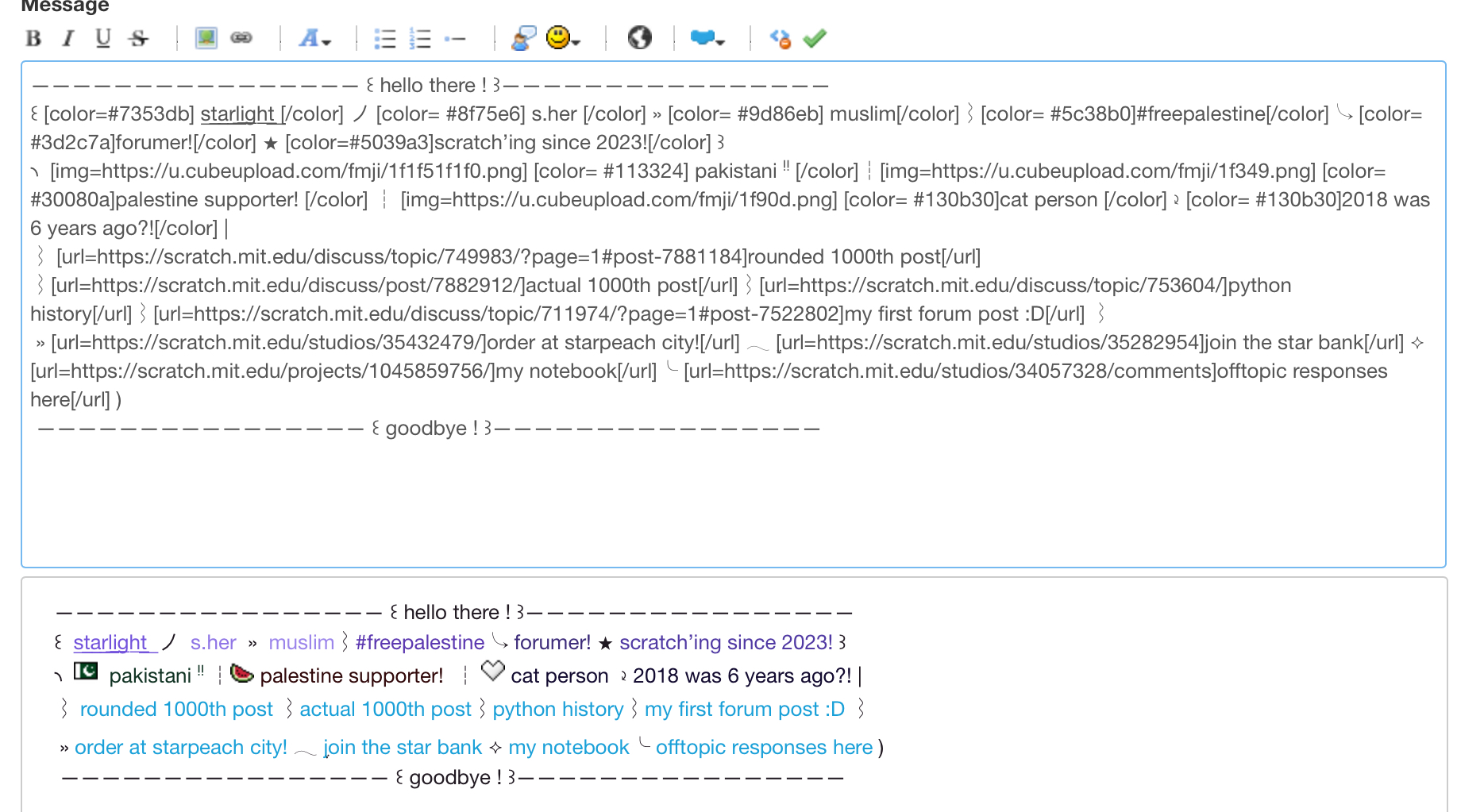This screenshot has height=812, width=1457.
Task: Insert a picture with the image icon
Action: pyautogui.click(x=206, y=38)
